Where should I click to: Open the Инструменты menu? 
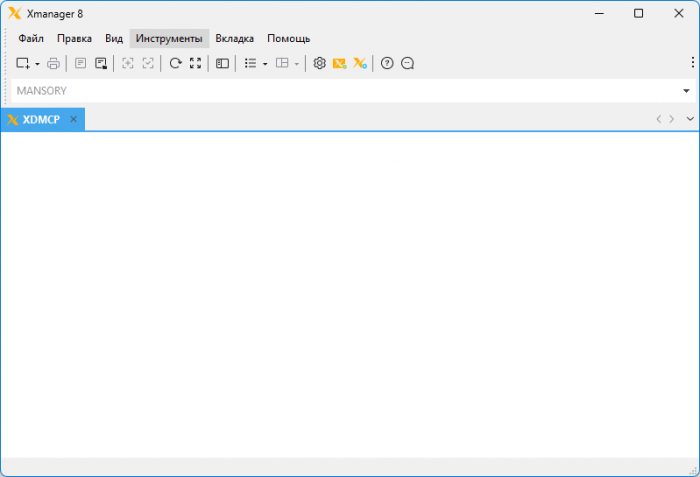tap(169, 39)
